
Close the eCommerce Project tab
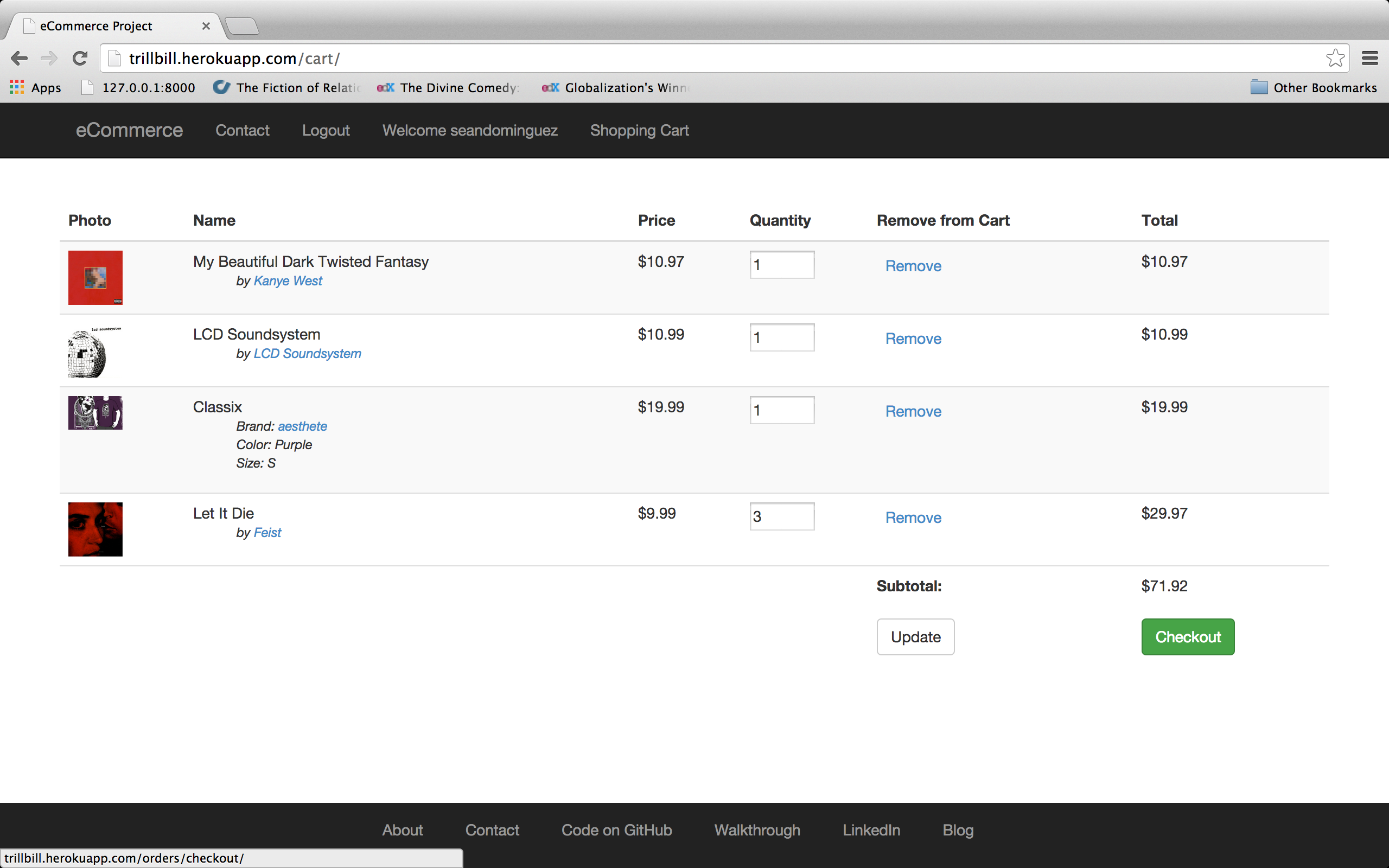tap(206, 26)
